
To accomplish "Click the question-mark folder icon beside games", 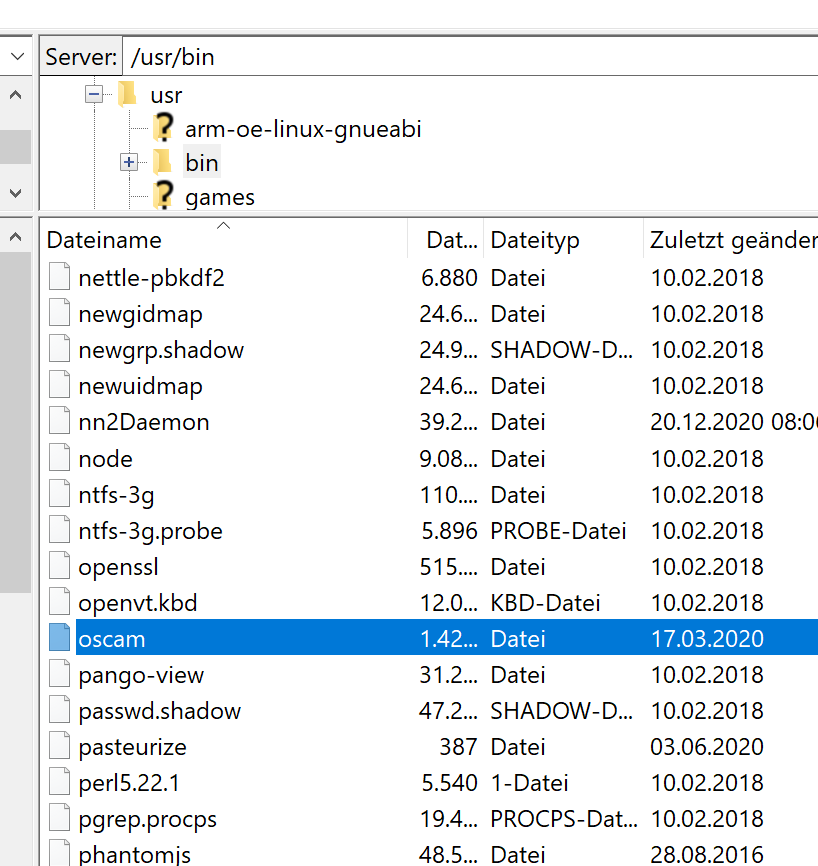I will tap(163, 196).
